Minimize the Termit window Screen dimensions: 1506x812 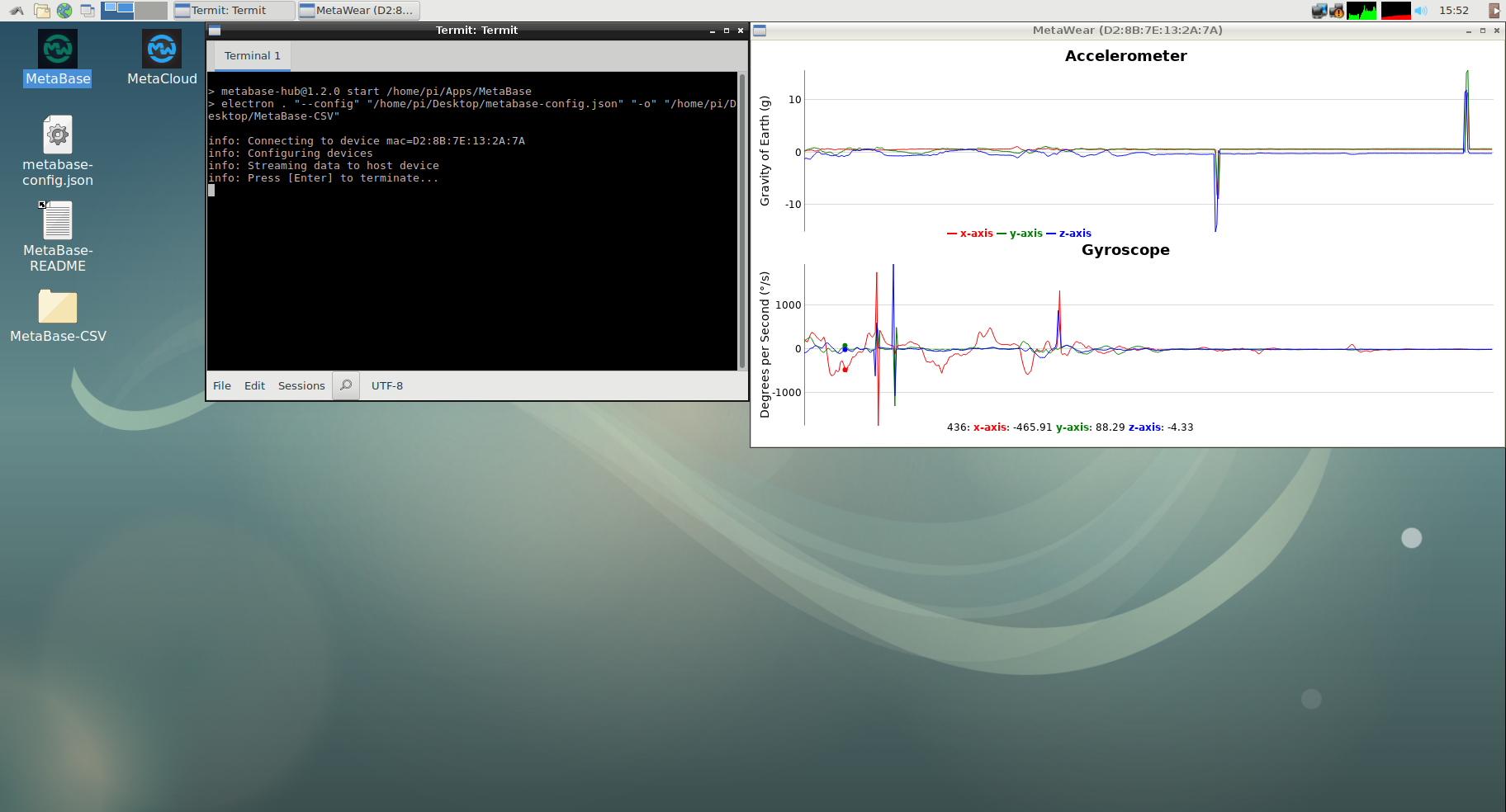[713, 31]
